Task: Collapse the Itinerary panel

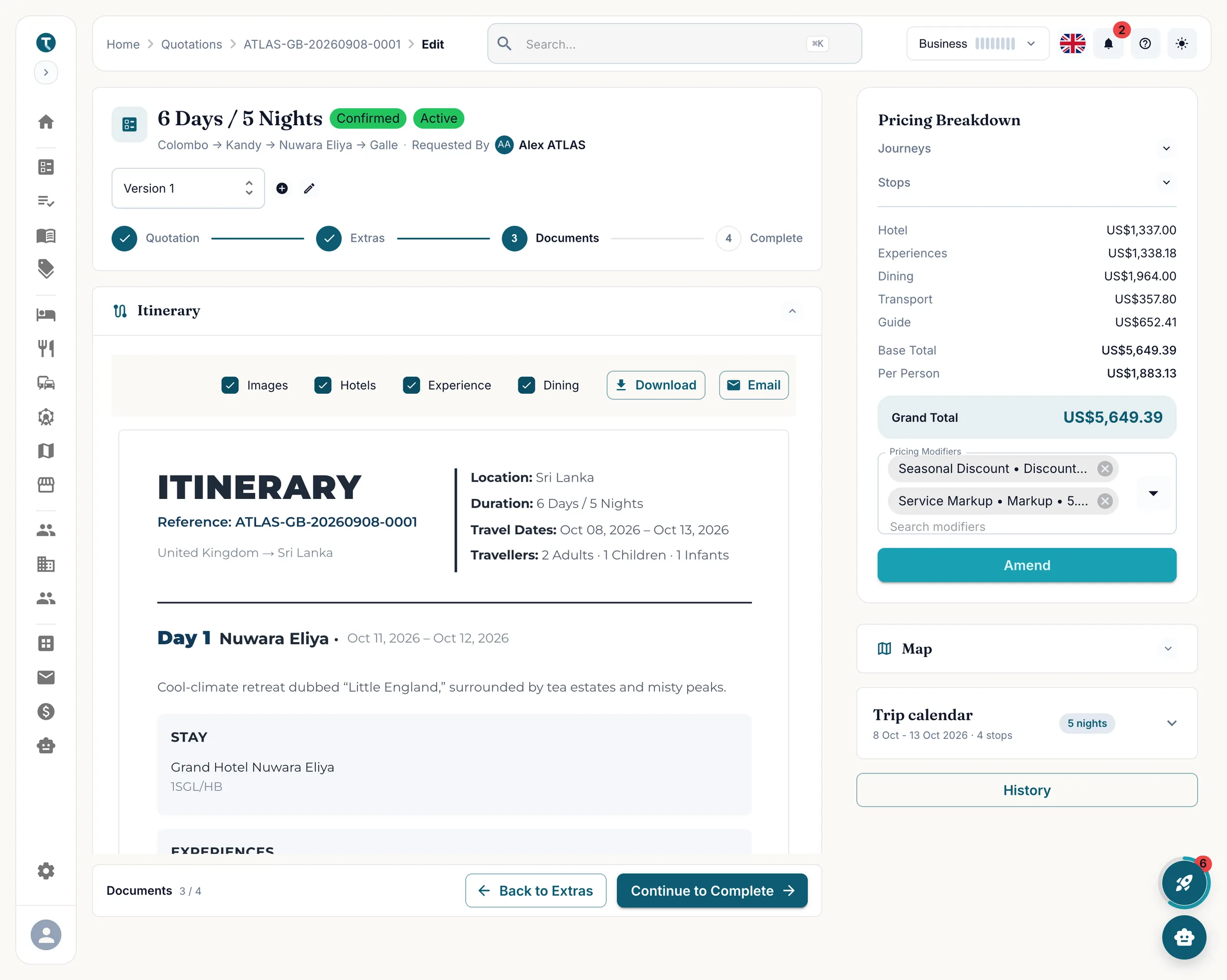Action: [x=791, y=311]
